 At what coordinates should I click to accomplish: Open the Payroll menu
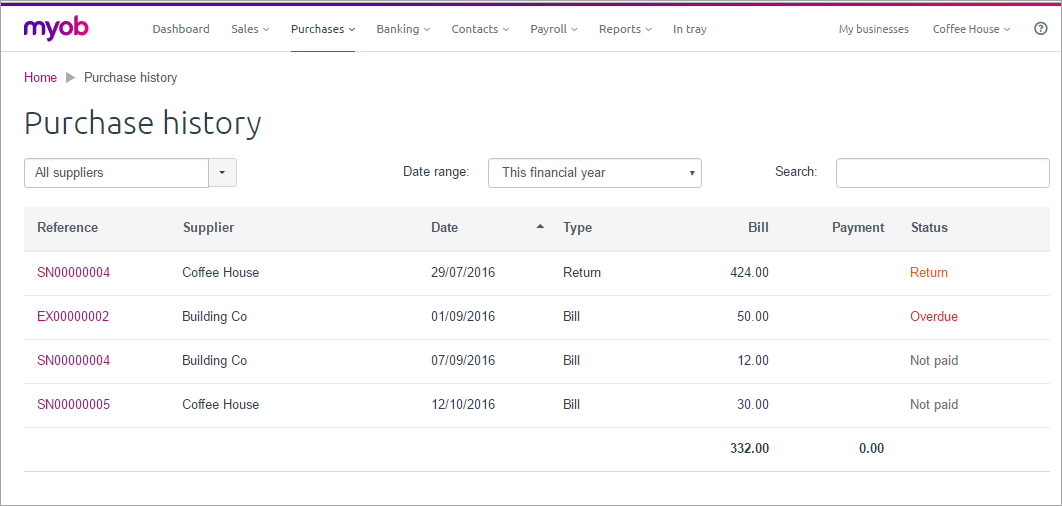pos(554,29)
